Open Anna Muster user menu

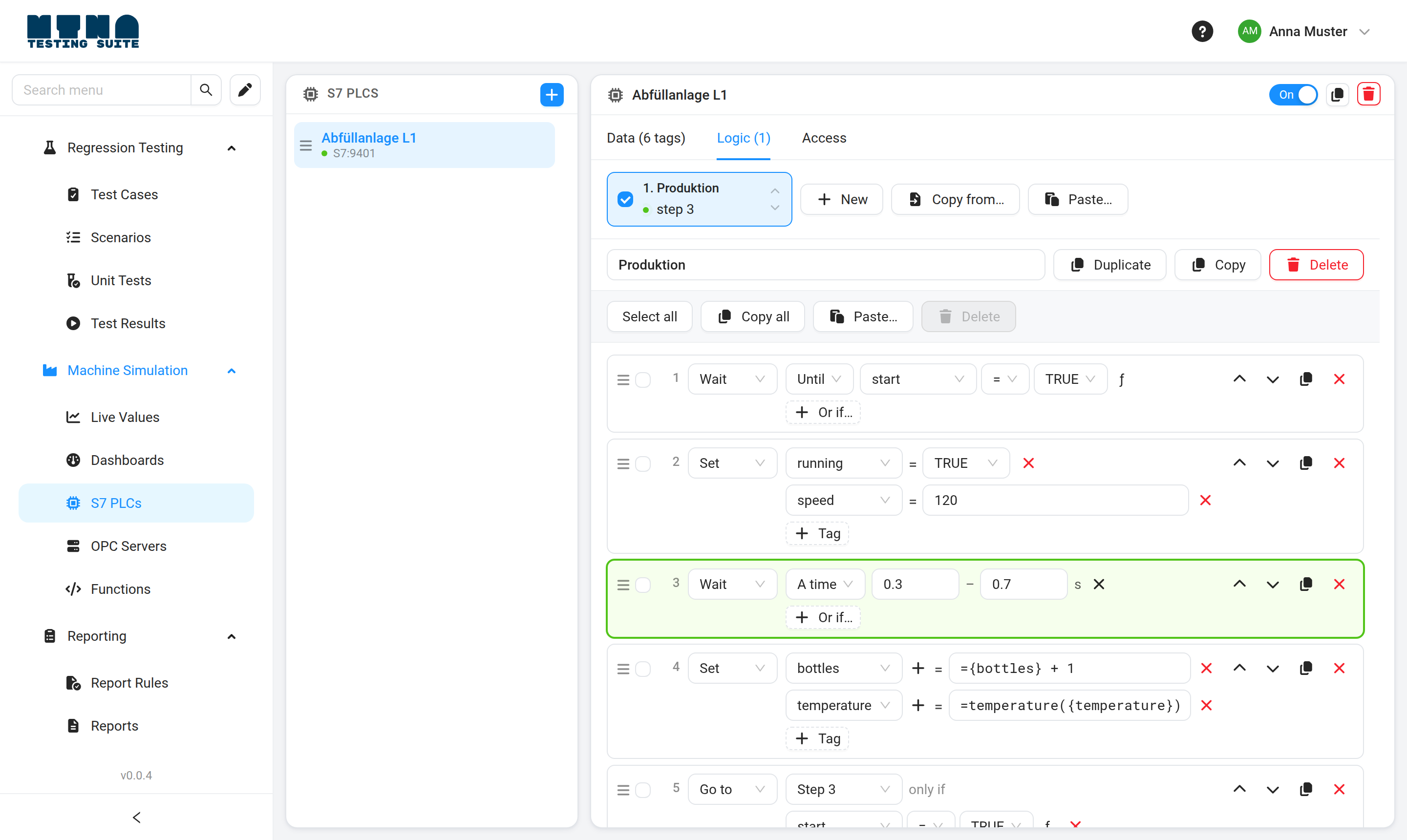coord(1303,31)
